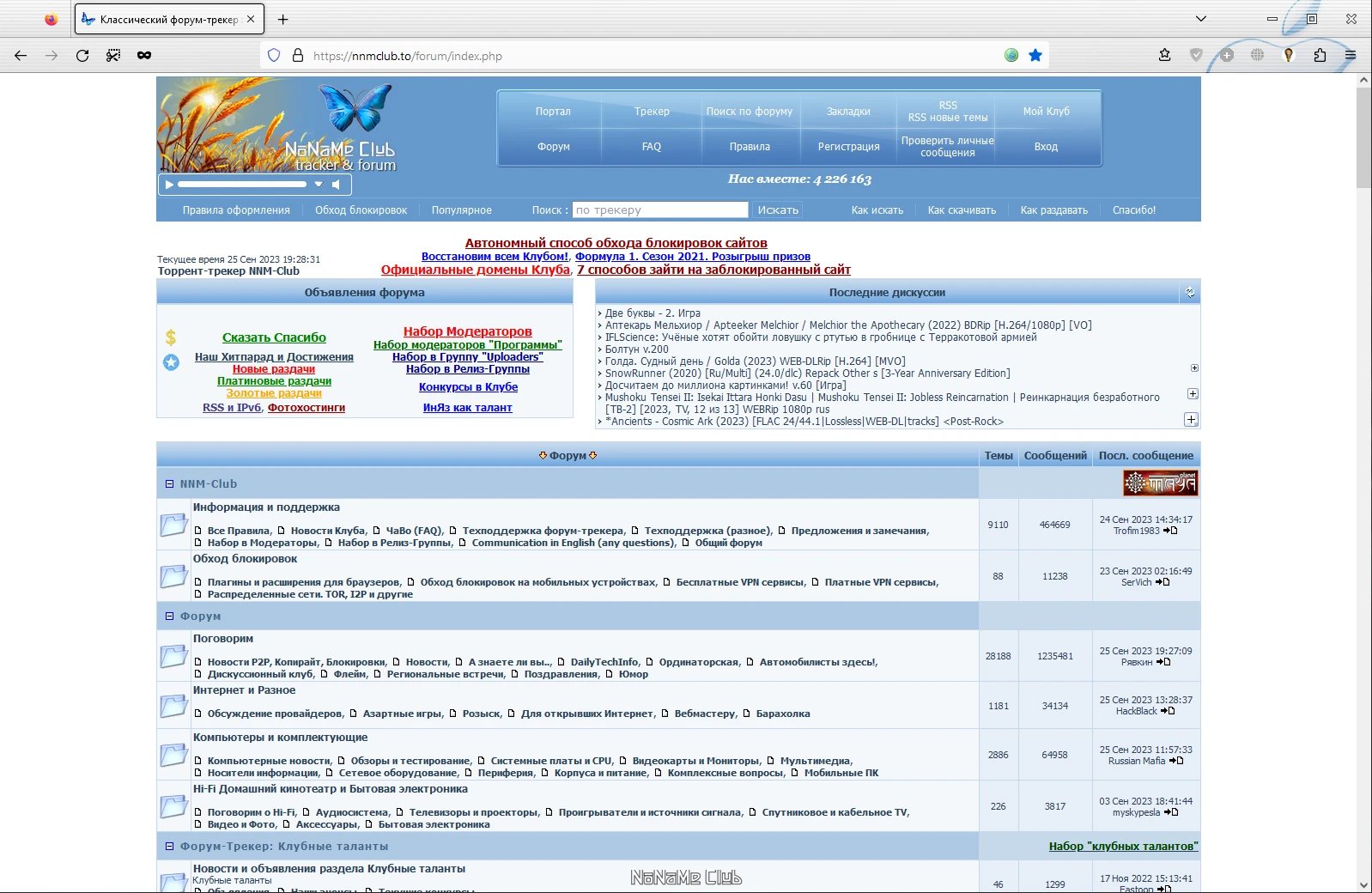
Task: Refresh the Последние дискуссии panel icon
Action: 1190,292
